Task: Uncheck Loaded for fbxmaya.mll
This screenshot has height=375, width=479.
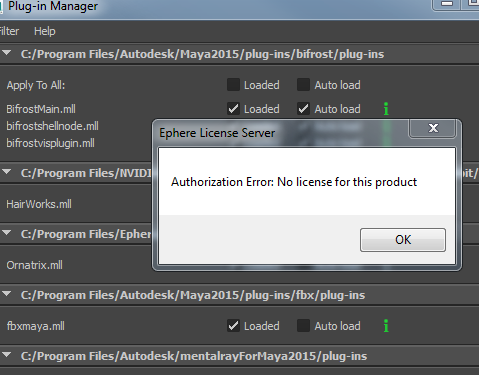Action: coord(233,326)
